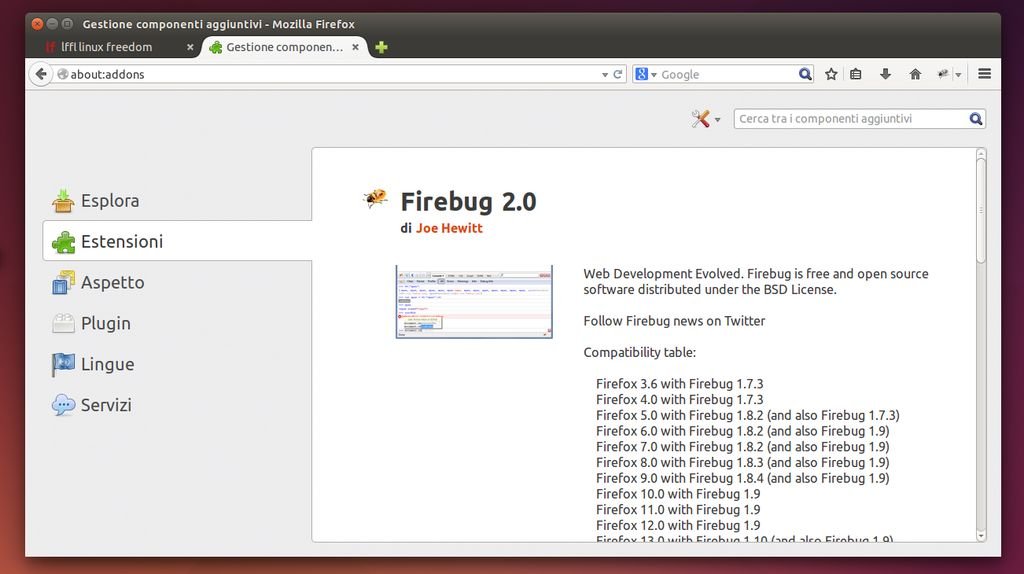Image resolution: width=1024 pixels, height=574 pixels.
Task: Close the lffl linux freedom tab
Action: [190, 47]
